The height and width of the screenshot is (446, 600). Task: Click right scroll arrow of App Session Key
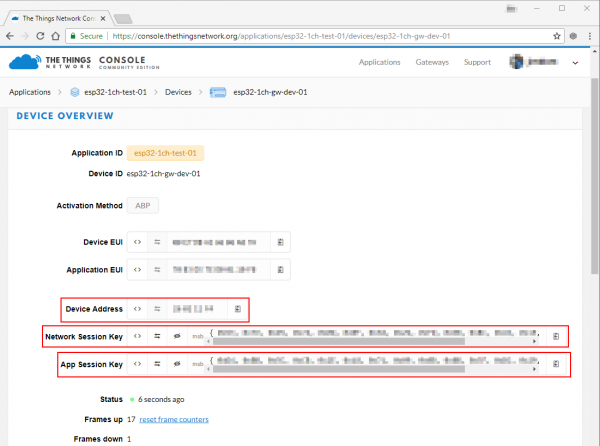534,369
